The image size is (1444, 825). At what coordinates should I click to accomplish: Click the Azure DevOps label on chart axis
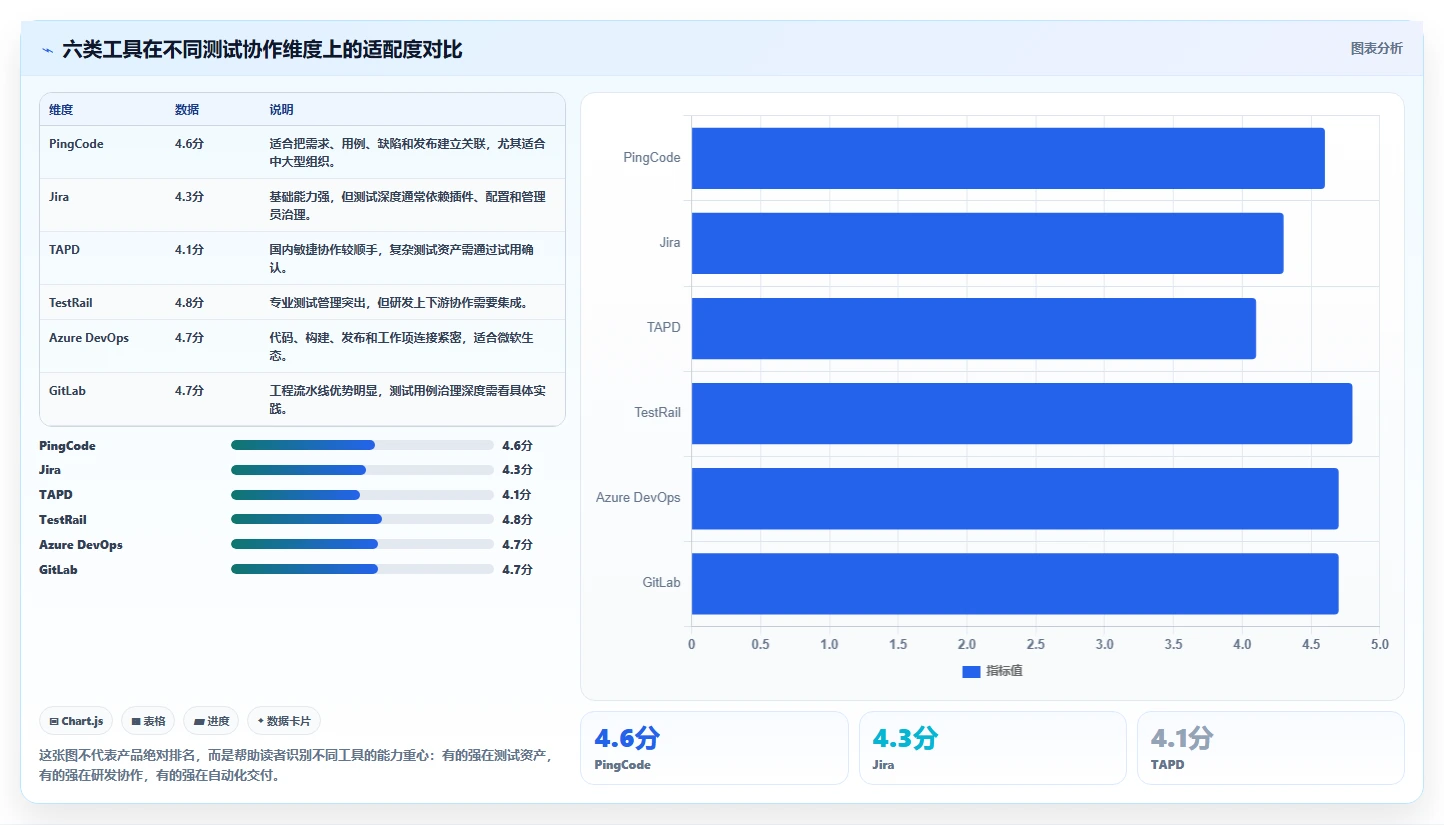pos(638,498)
